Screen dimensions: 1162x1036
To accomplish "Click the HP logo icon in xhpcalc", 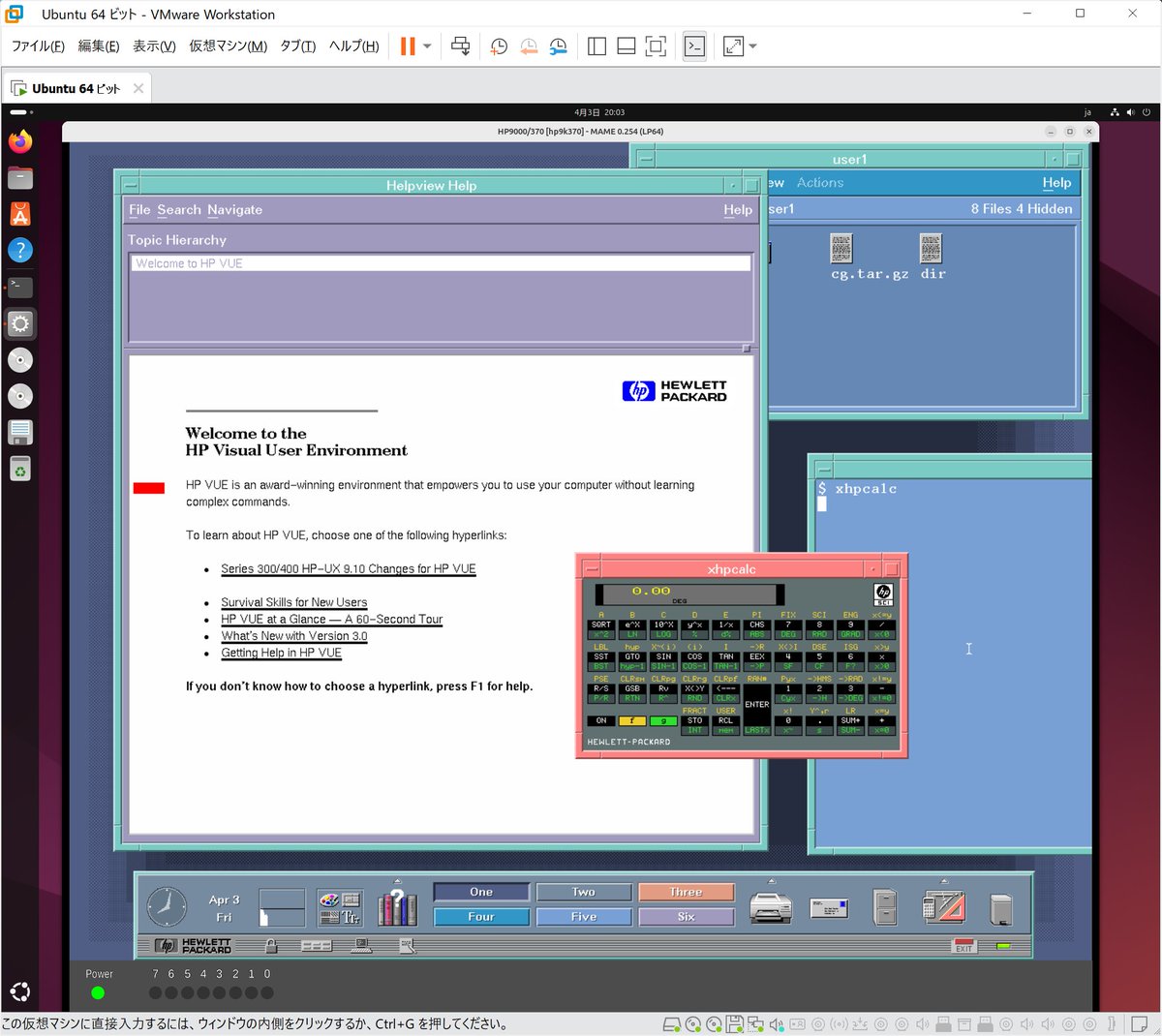I will pyautogui.click(x=883, y=594).
